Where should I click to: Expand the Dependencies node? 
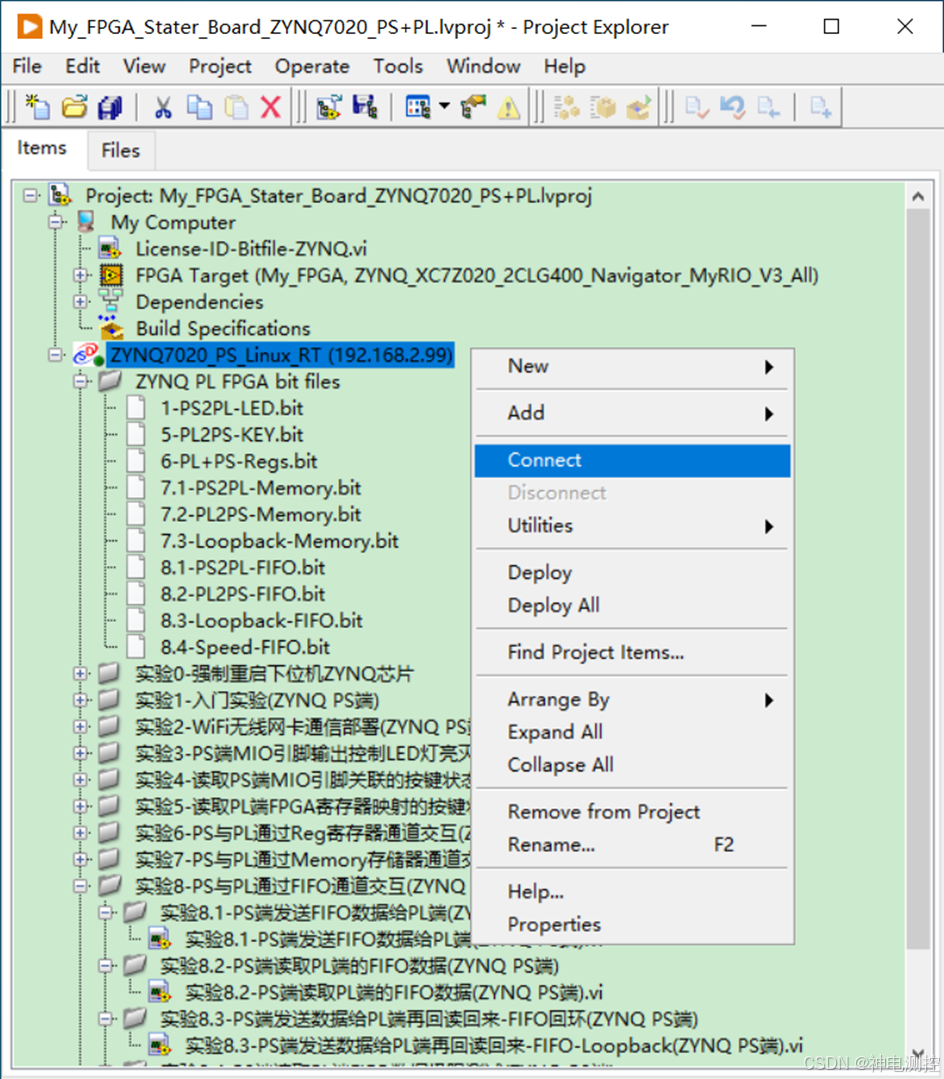point(81,301)
